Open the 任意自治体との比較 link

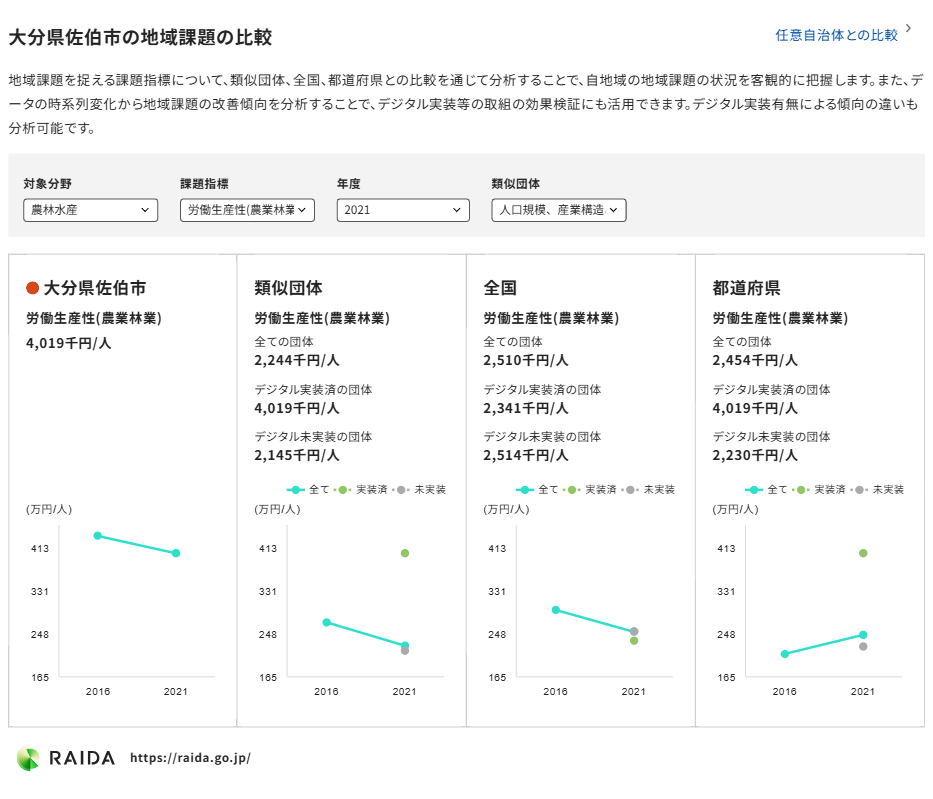pos(838,33)
